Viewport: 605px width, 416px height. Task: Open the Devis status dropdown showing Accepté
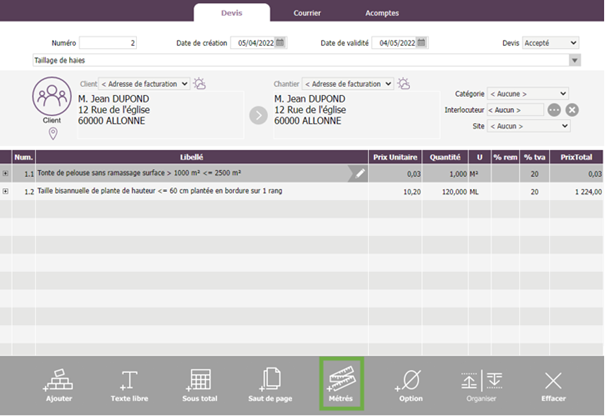coord(551,43)
